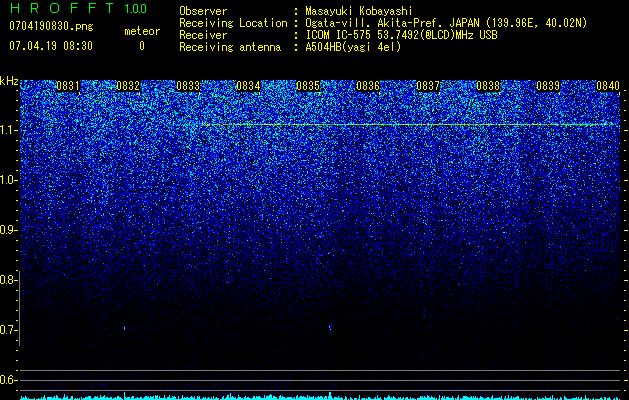Click the 0839 time marker

pos(548,86)
